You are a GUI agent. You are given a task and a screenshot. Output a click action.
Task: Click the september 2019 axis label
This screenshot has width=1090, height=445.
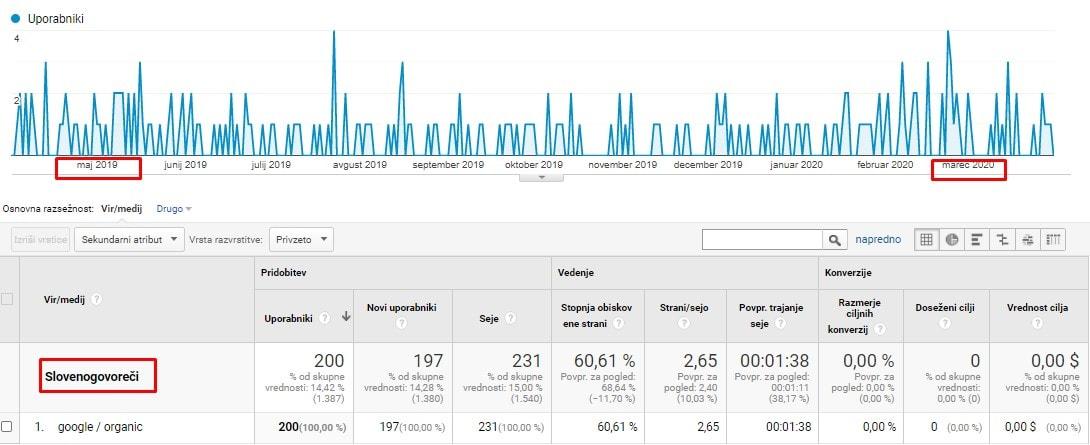click(448, 165)
